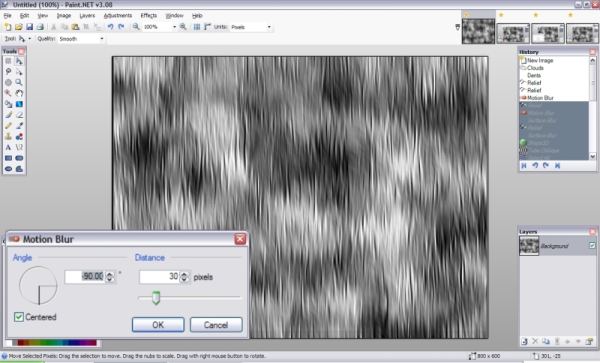Toggle the Centered checkbox
This screenshot has width=600, height=363.
[19, 317]
